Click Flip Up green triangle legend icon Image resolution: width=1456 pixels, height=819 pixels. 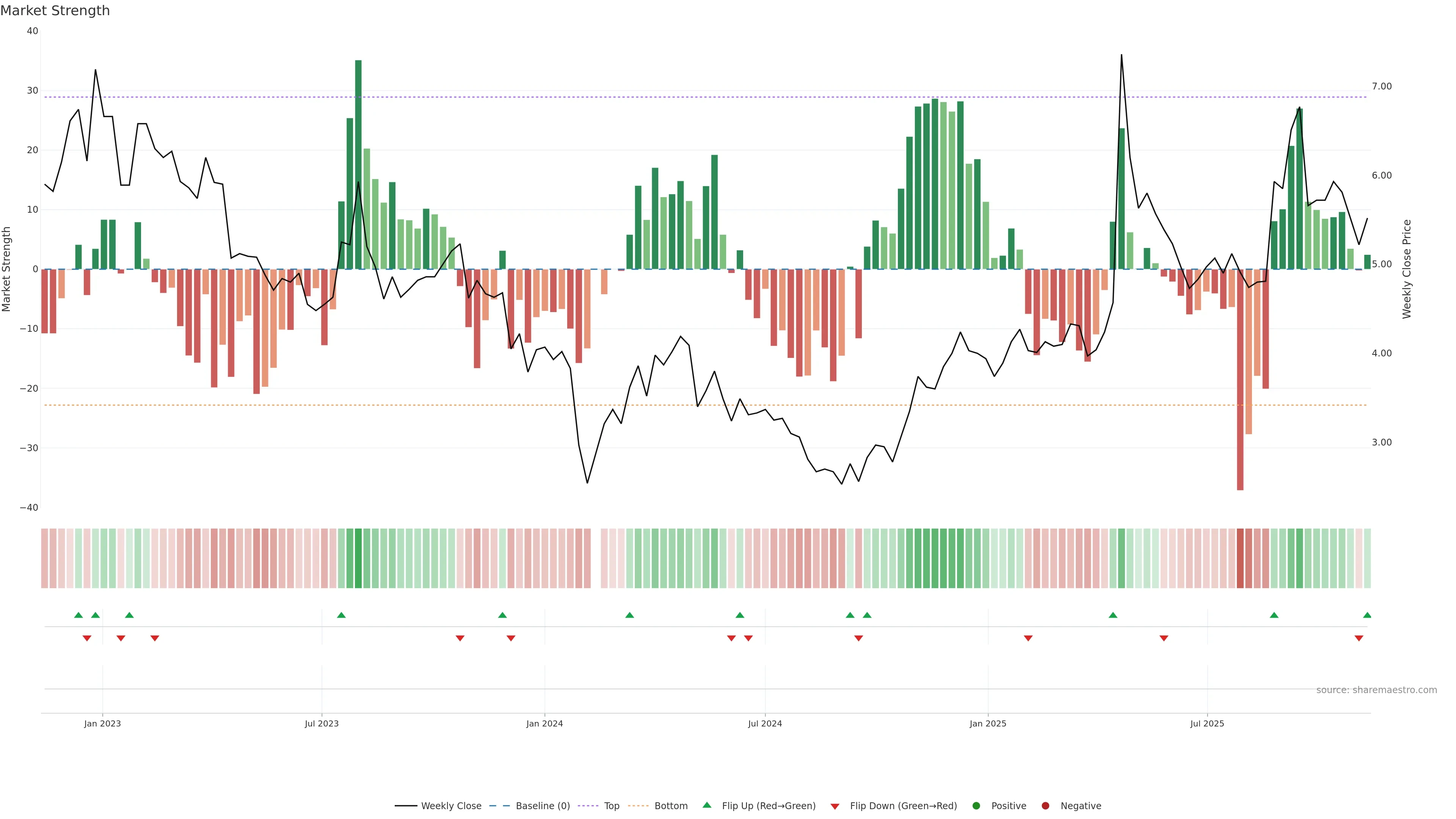(706, 805)
